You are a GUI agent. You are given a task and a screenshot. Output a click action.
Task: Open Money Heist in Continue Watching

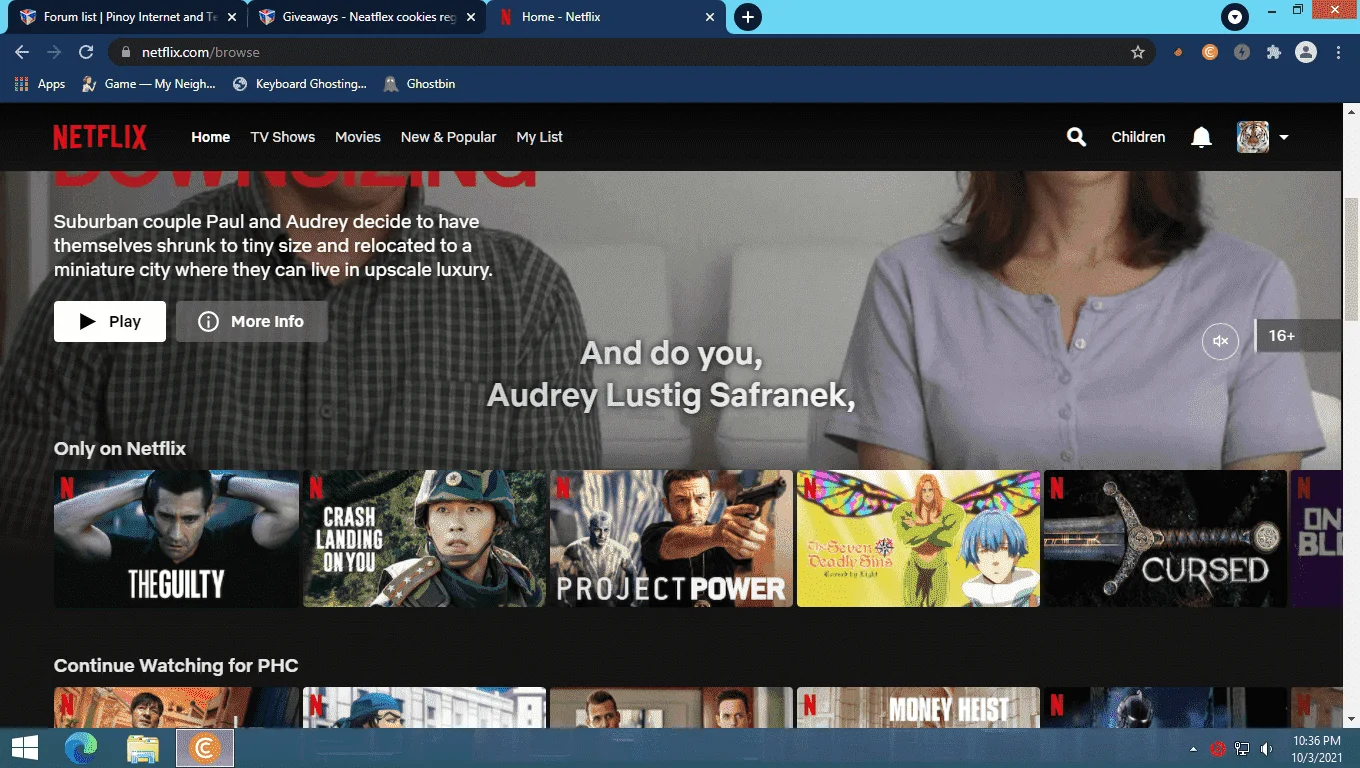click(918, 707)
